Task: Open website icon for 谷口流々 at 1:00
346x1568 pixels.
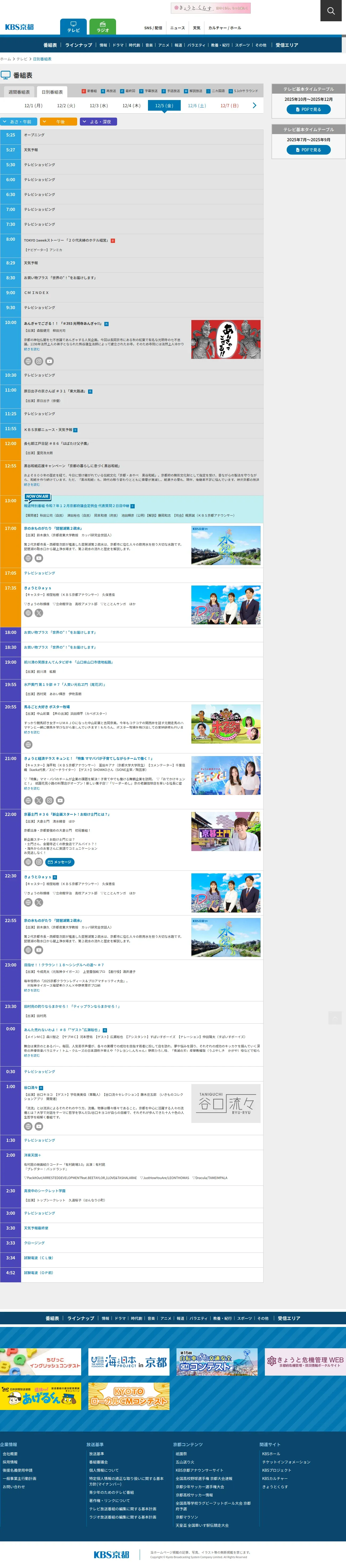Action: [28, 1126]
